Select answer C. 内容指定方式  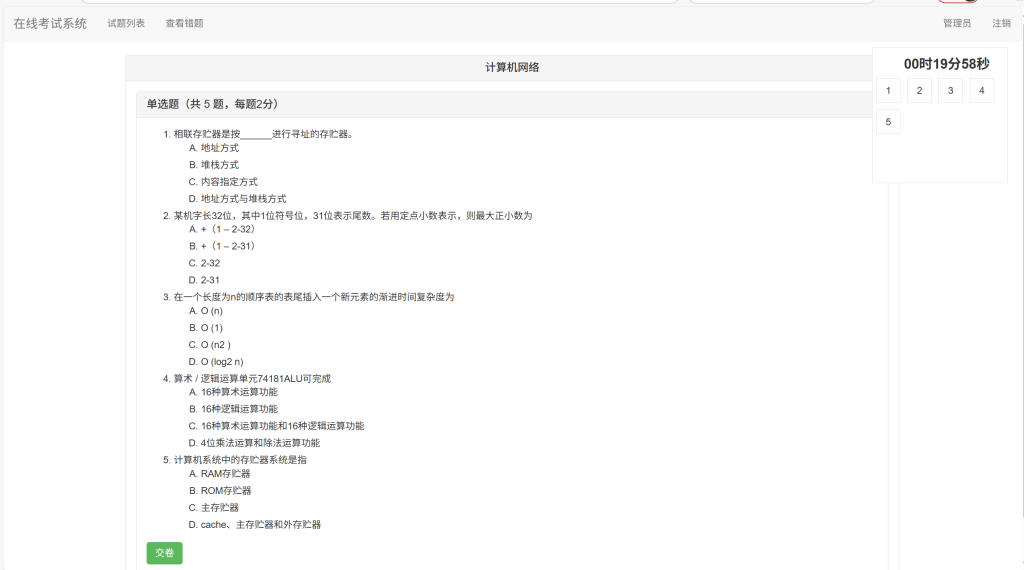coord(223,182)
